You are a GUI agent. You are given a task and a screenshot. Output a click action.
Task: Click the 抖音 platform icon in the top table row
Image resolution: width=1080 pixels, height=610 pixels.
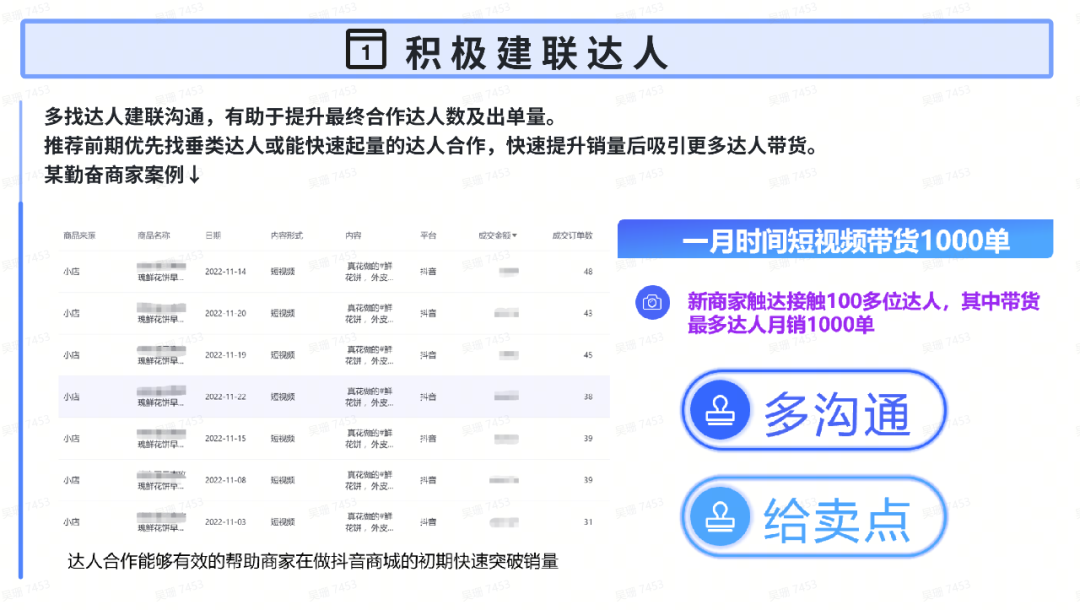pos(428,271)
